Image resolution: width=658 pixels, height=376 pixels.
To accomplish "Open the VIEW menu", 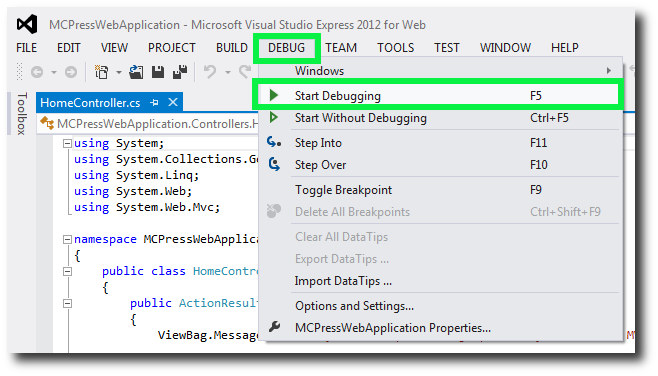I will pos(114,48).
